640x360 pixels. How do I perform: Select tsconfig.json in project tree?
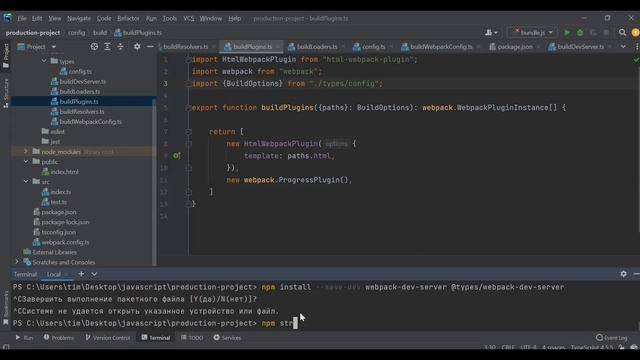(x=58, y=232)
